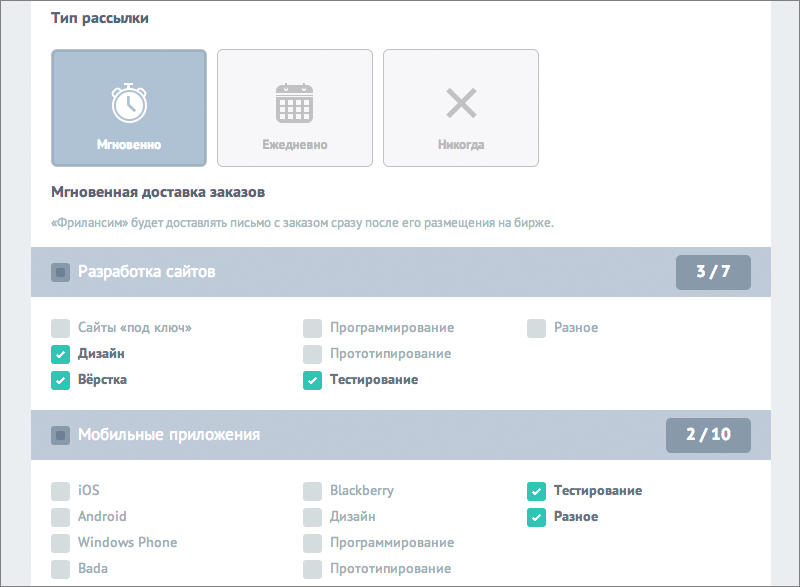Enable the iOS checkbox
This screenshot has height=587, width=800.
pos(60,491)
